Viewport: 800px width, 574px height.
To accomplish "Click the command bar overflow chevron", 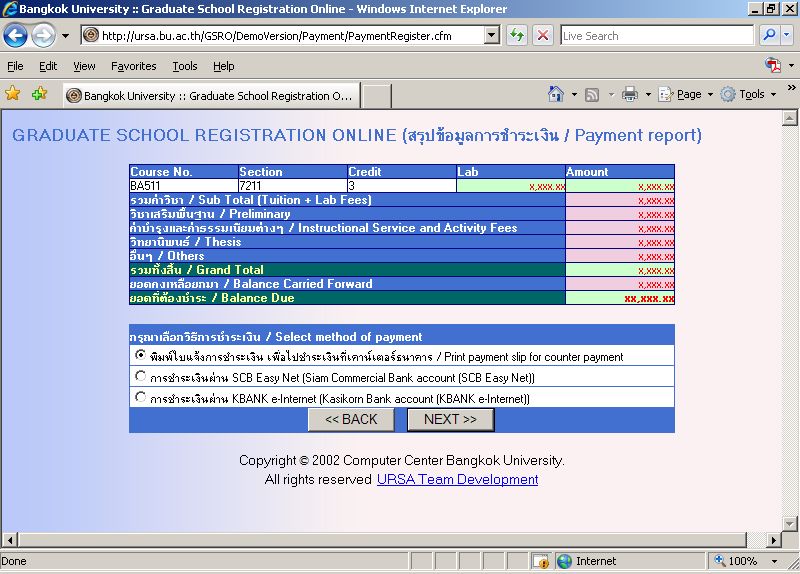I will coord(791,88).
